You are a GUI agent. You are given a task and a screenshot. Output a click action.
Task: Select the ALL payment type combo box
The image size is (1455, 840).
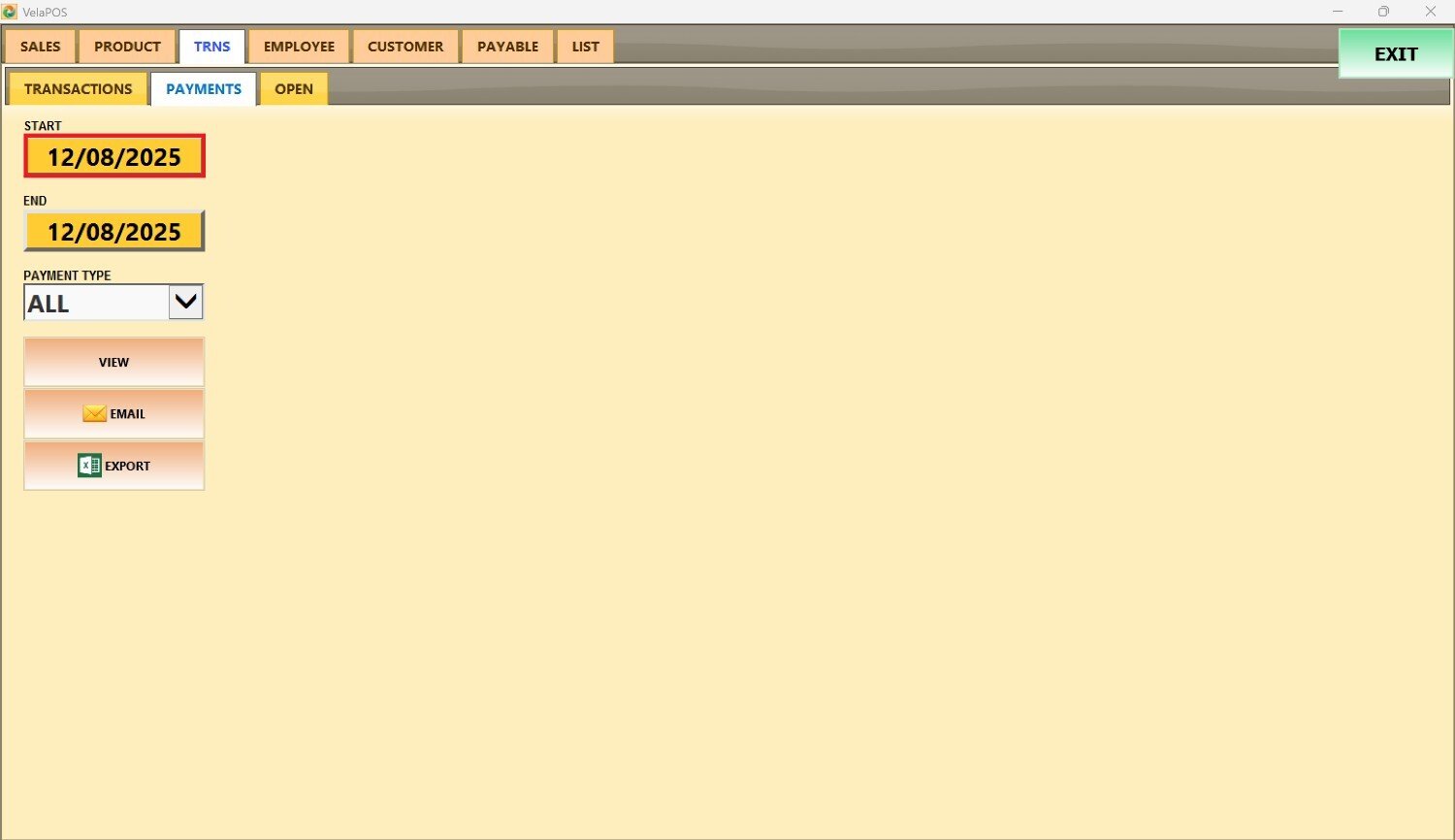(x=95, y=304)
